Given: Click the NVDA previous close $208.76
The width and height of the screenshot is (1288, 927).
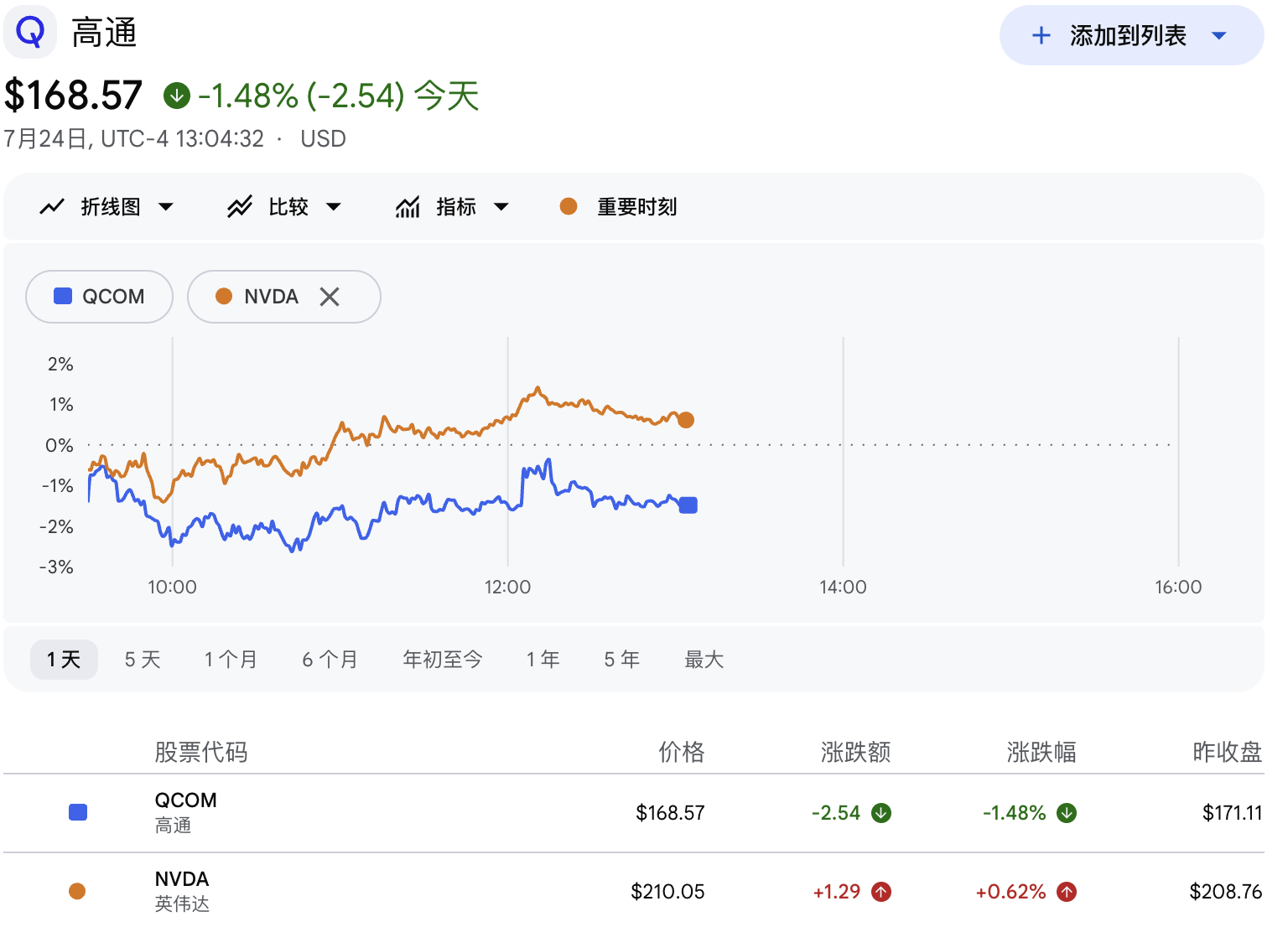Looking at the screenshot, I should 1226,892.
